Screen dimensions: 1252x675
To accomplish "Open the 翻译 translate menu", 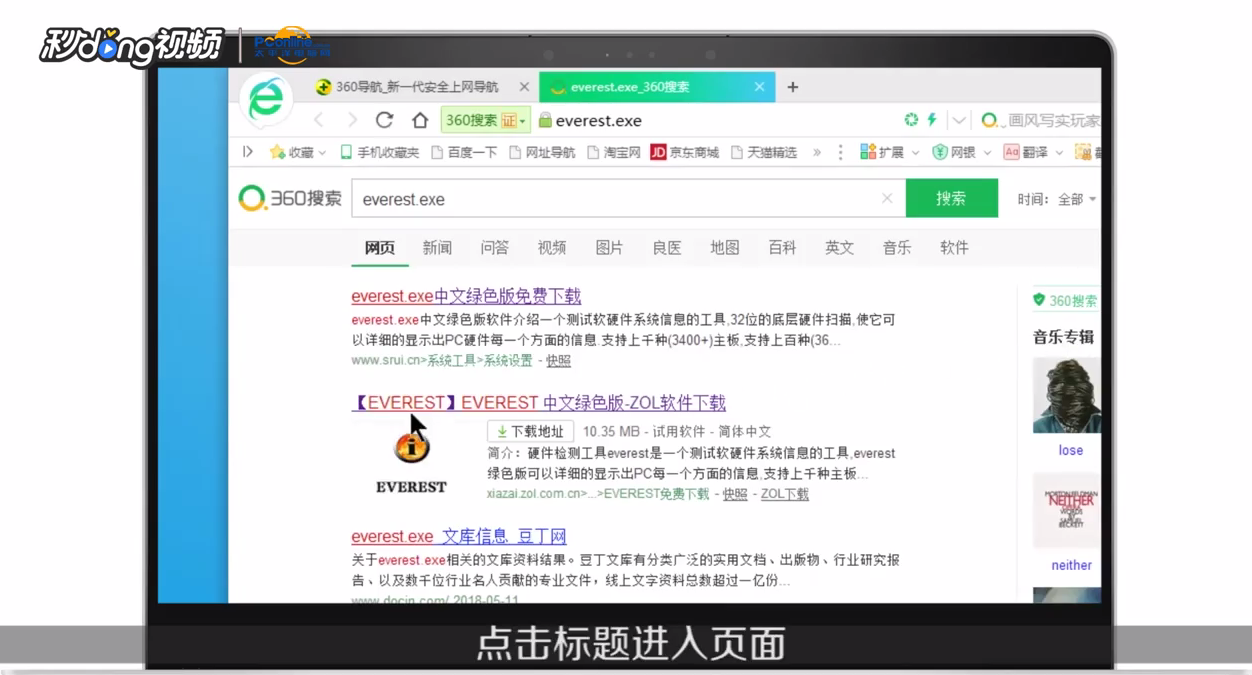I will (x=1033, y=152).
